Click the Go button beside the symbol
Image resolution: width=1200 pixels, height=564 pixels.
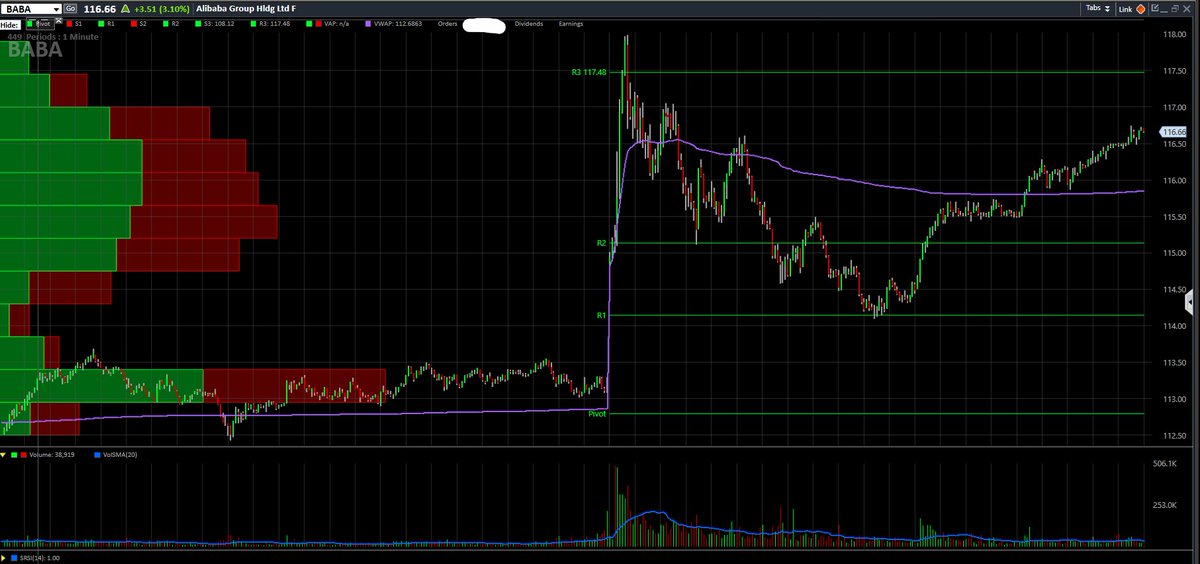click(70, 9)
